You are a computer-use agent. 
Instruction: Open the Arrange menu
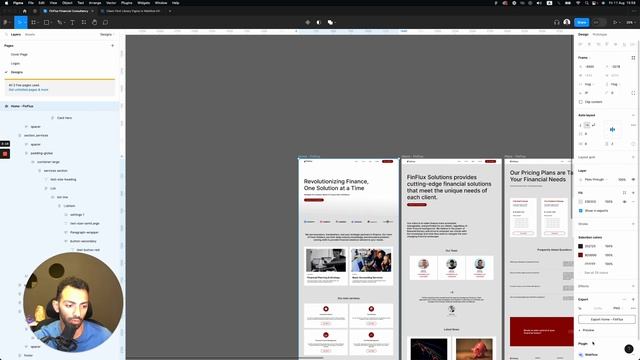(95, 3)
